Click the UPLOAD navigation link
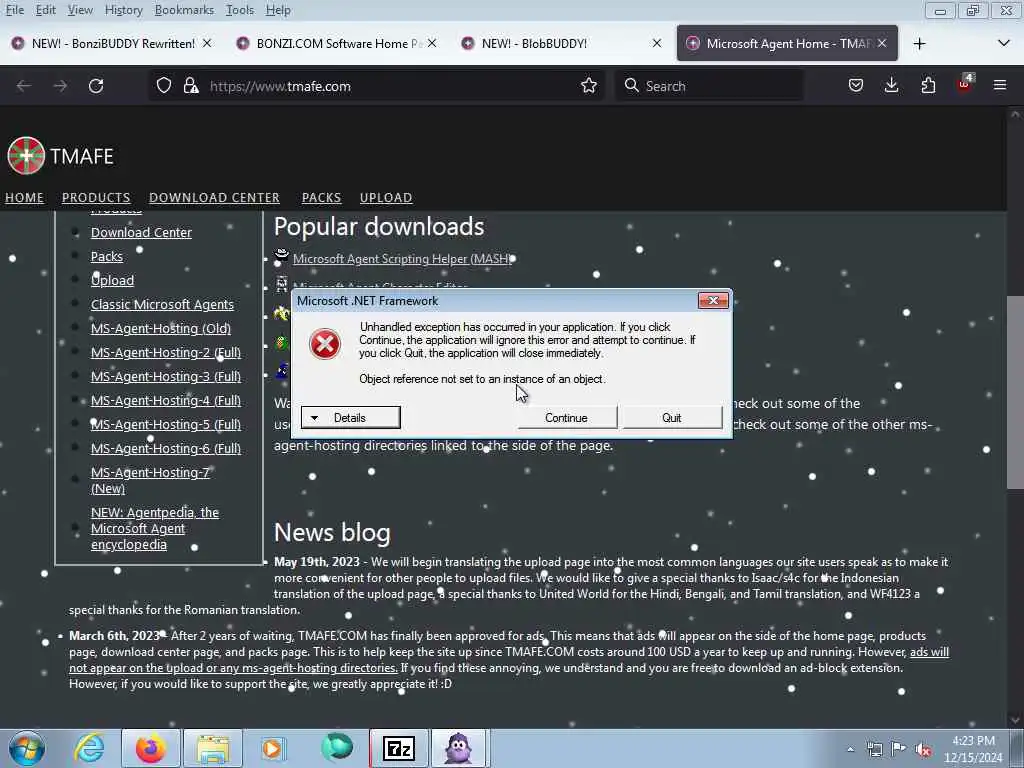This screenshot has width=1024, height=768. [386, 197]
